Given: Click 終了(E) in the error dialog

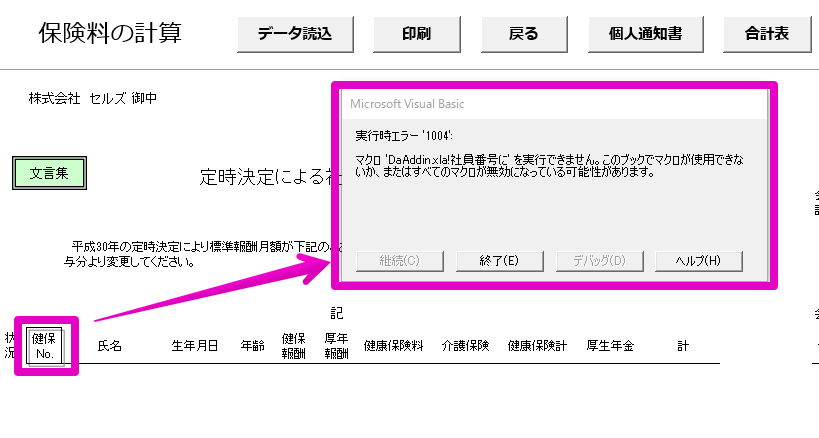Looking at the screenshot, I should point(499,261).
